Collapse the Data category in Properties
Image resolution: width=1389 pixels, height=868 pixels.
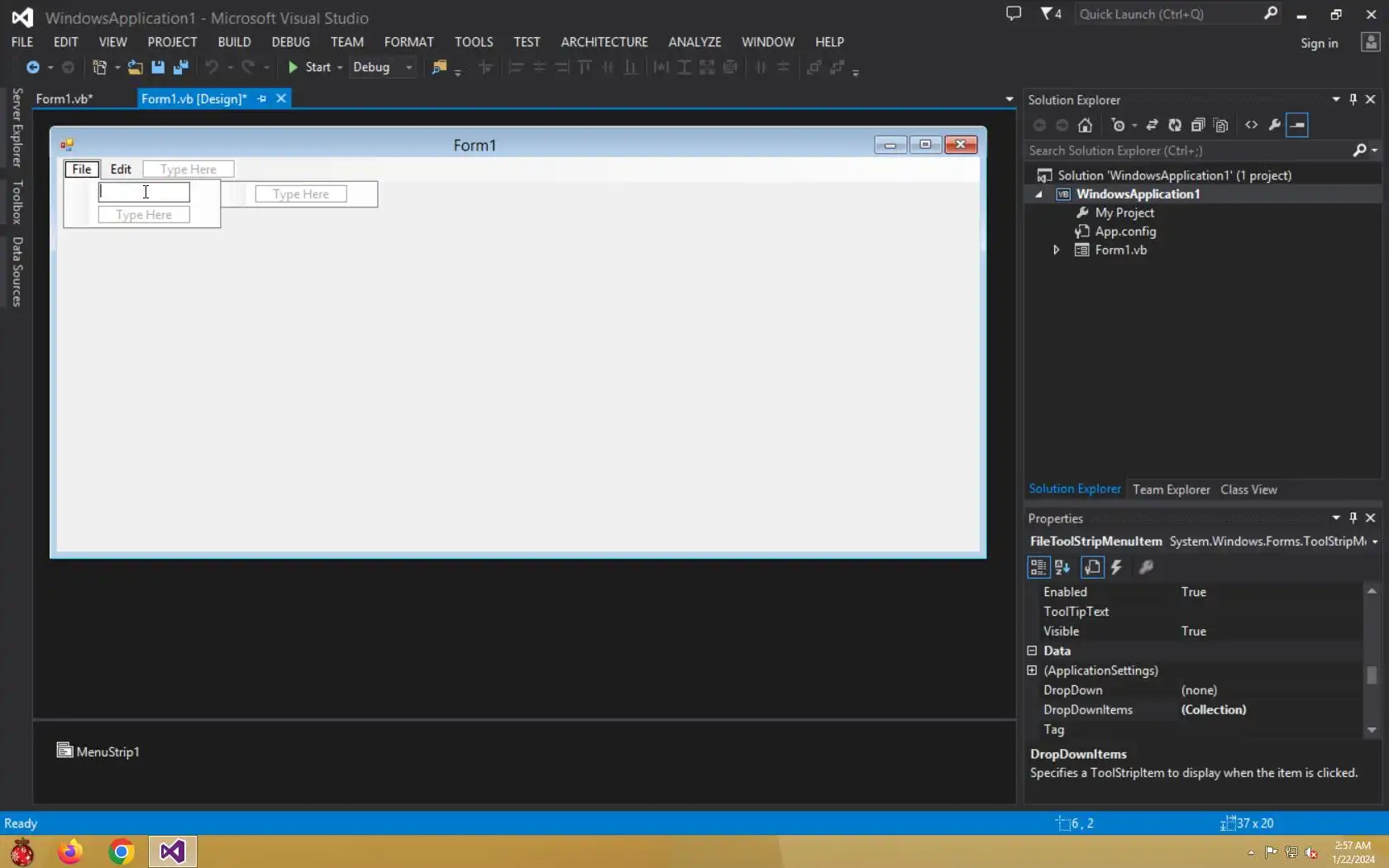(x=1032, y=651)
